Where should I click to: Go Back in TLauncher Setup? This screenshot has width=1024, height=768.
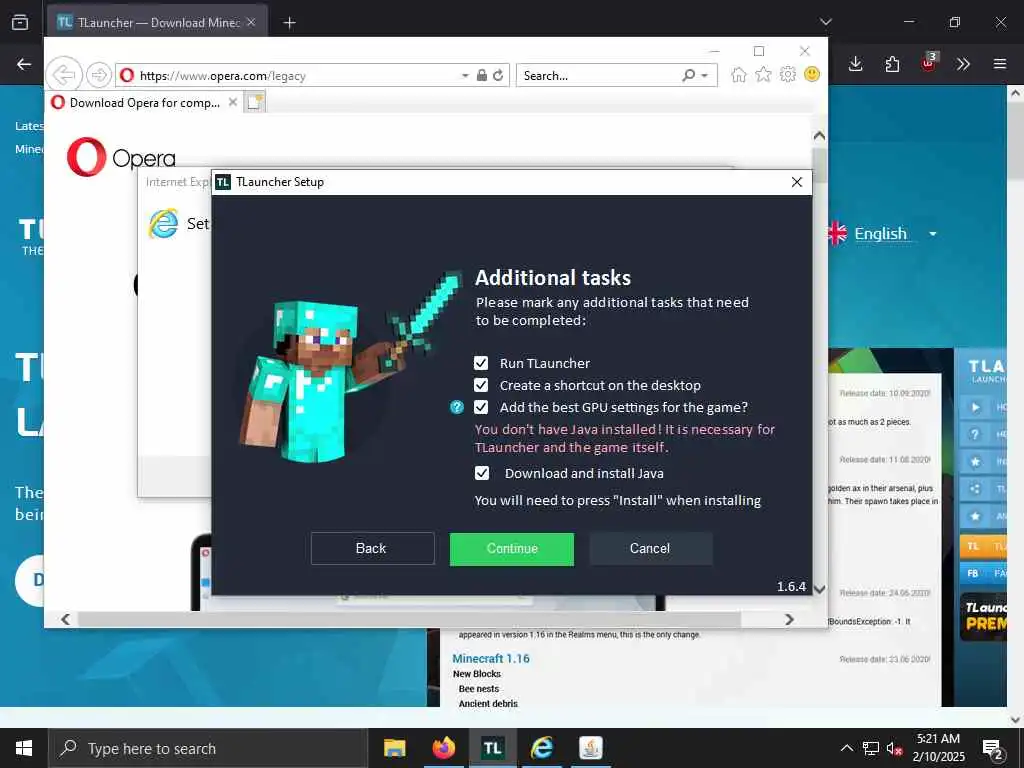(x=372, y=549)
